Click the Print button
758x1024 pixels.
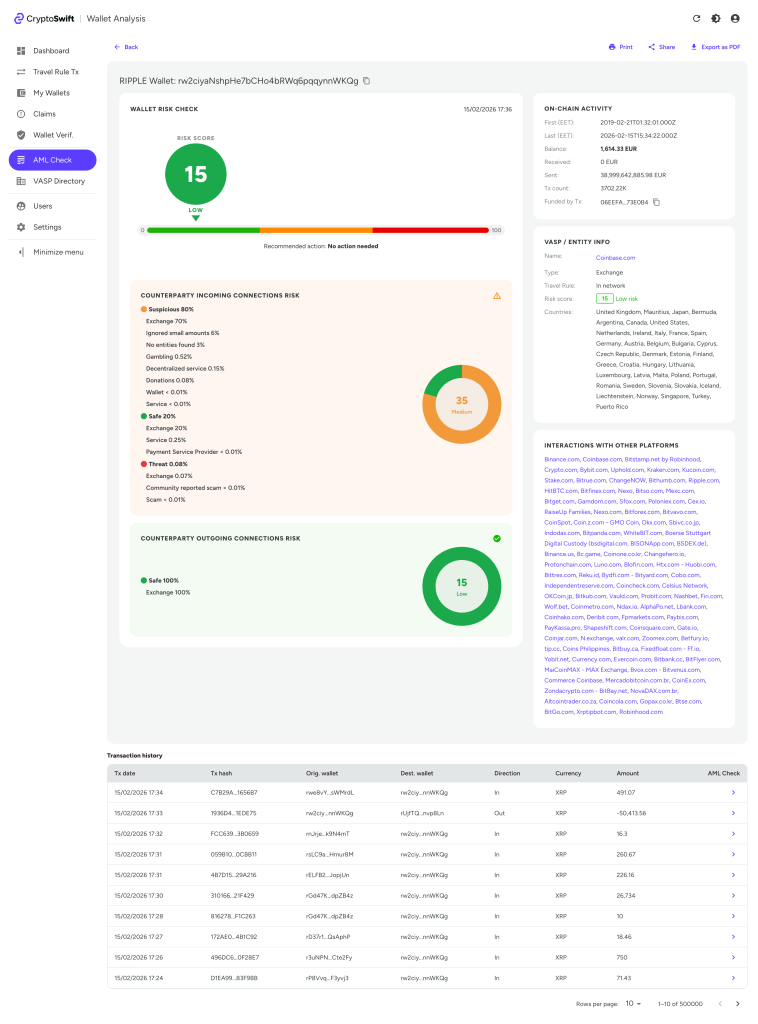pos(620,47)
